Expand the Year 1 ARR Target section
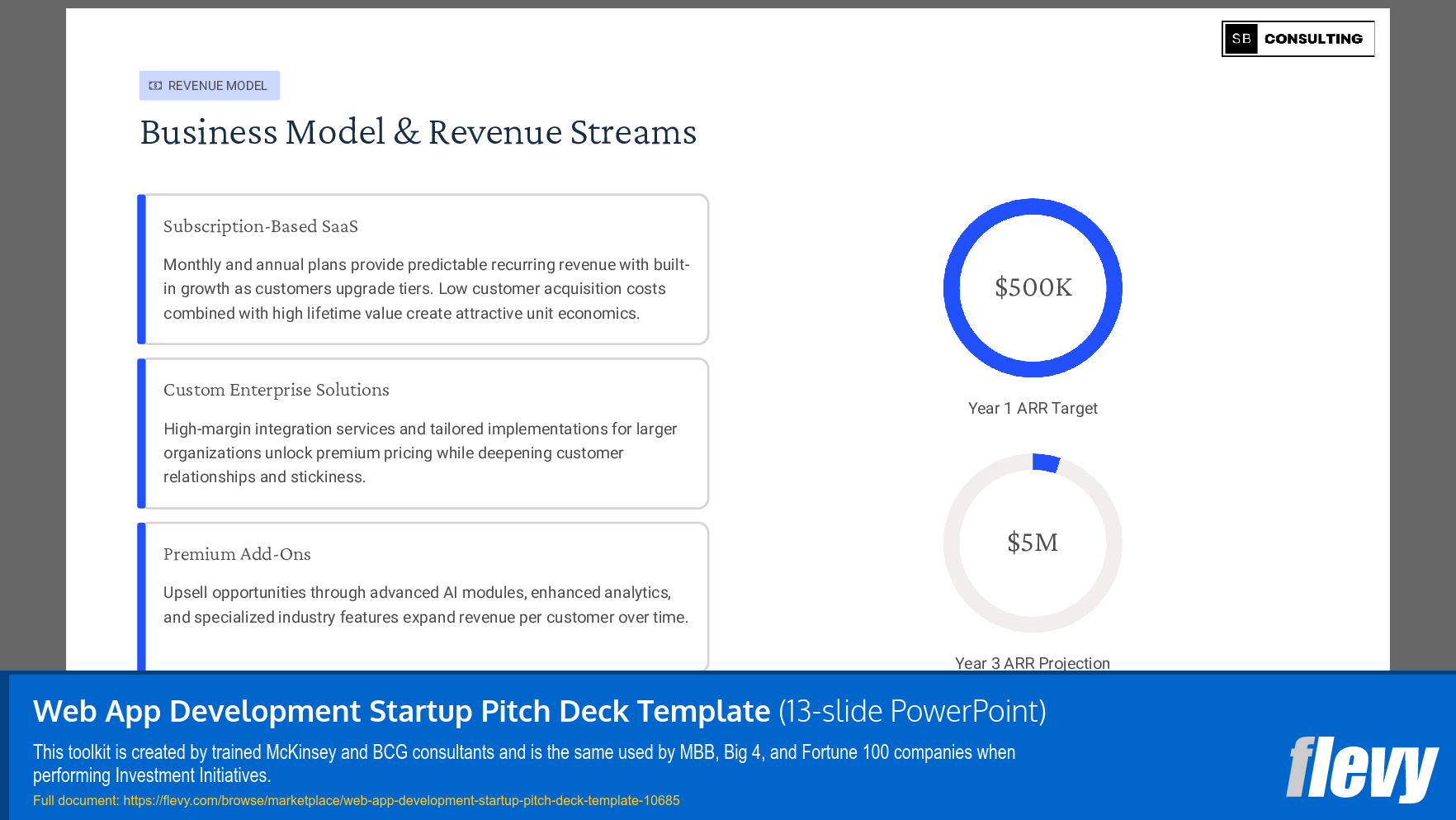Screen dimensions: 1456x820 click(x=1033, y=408)
